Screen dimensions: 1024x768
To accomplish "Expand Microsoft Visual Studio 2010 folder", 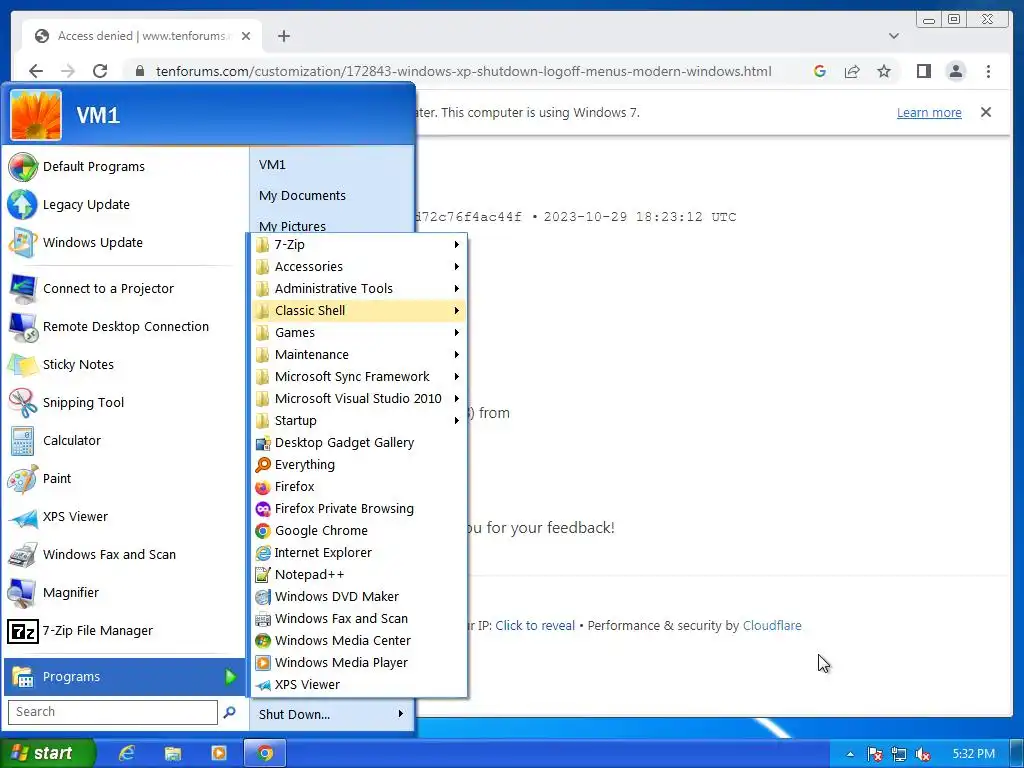I will [x=358, y=398].
